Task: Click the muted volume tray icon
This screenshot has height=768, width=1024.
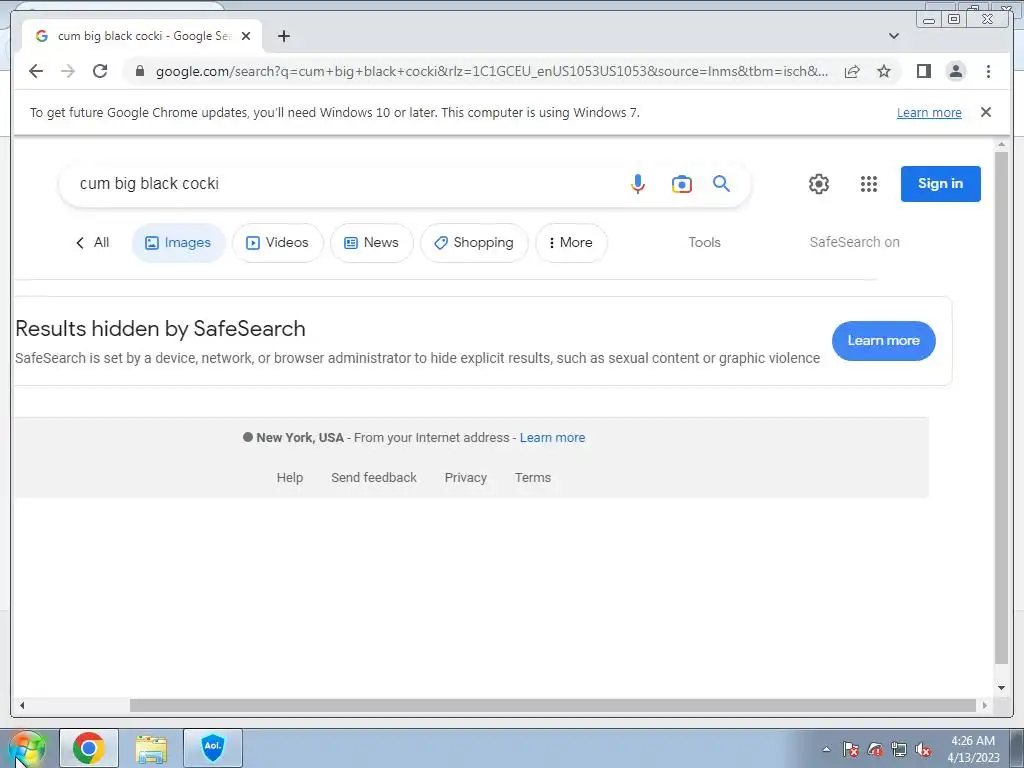Action: click(923, 749)
